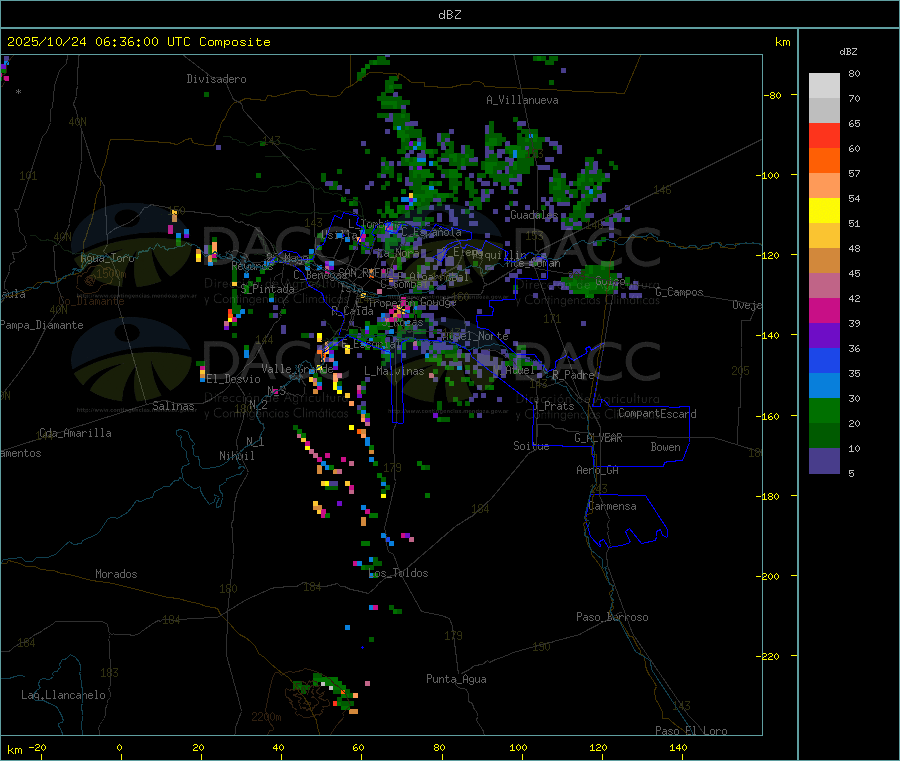Click the Agua_Toro map label
The height and width of the screenshot is (761, 900).
point(107,258)
